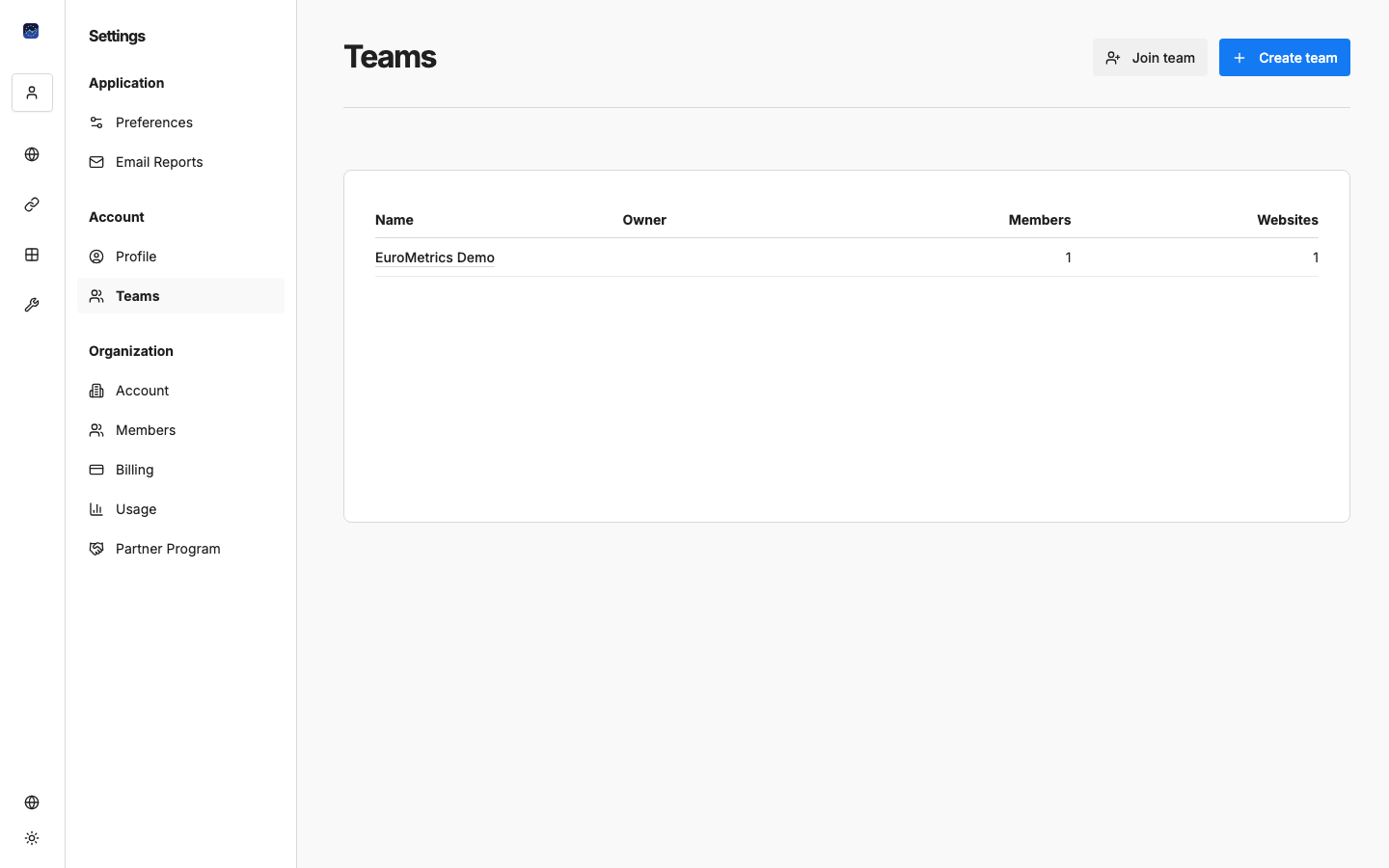
Task: Open the links chain icon in the rail
Action: (x=32, y=204)
